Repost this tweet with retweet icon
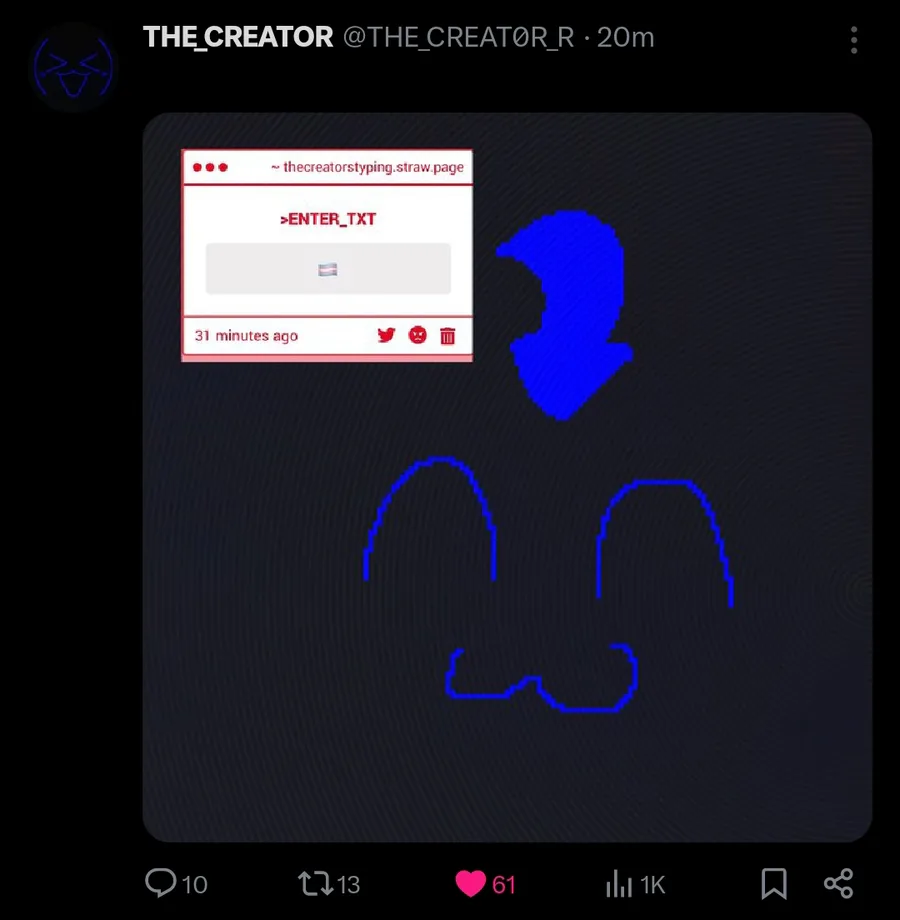 tap(316, 884)
